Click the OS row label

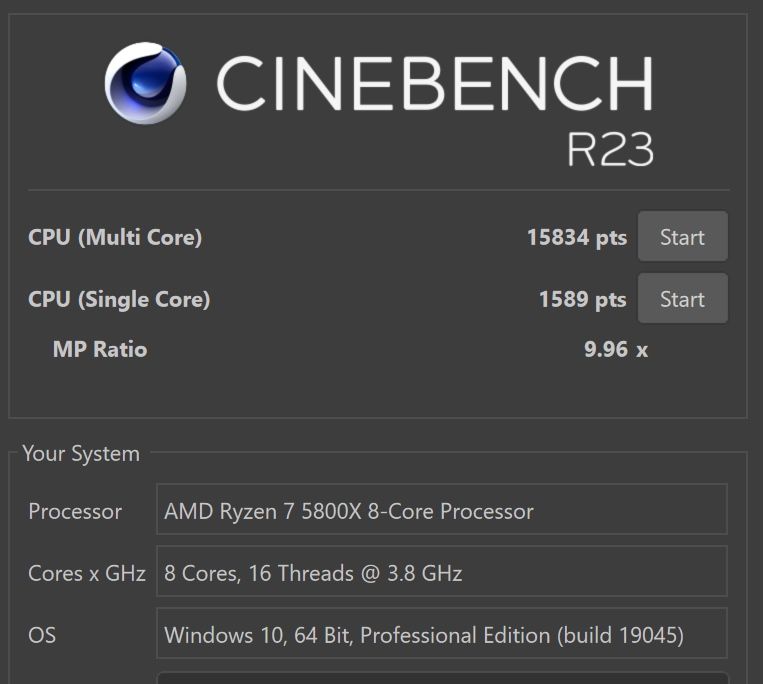point(42,635)
